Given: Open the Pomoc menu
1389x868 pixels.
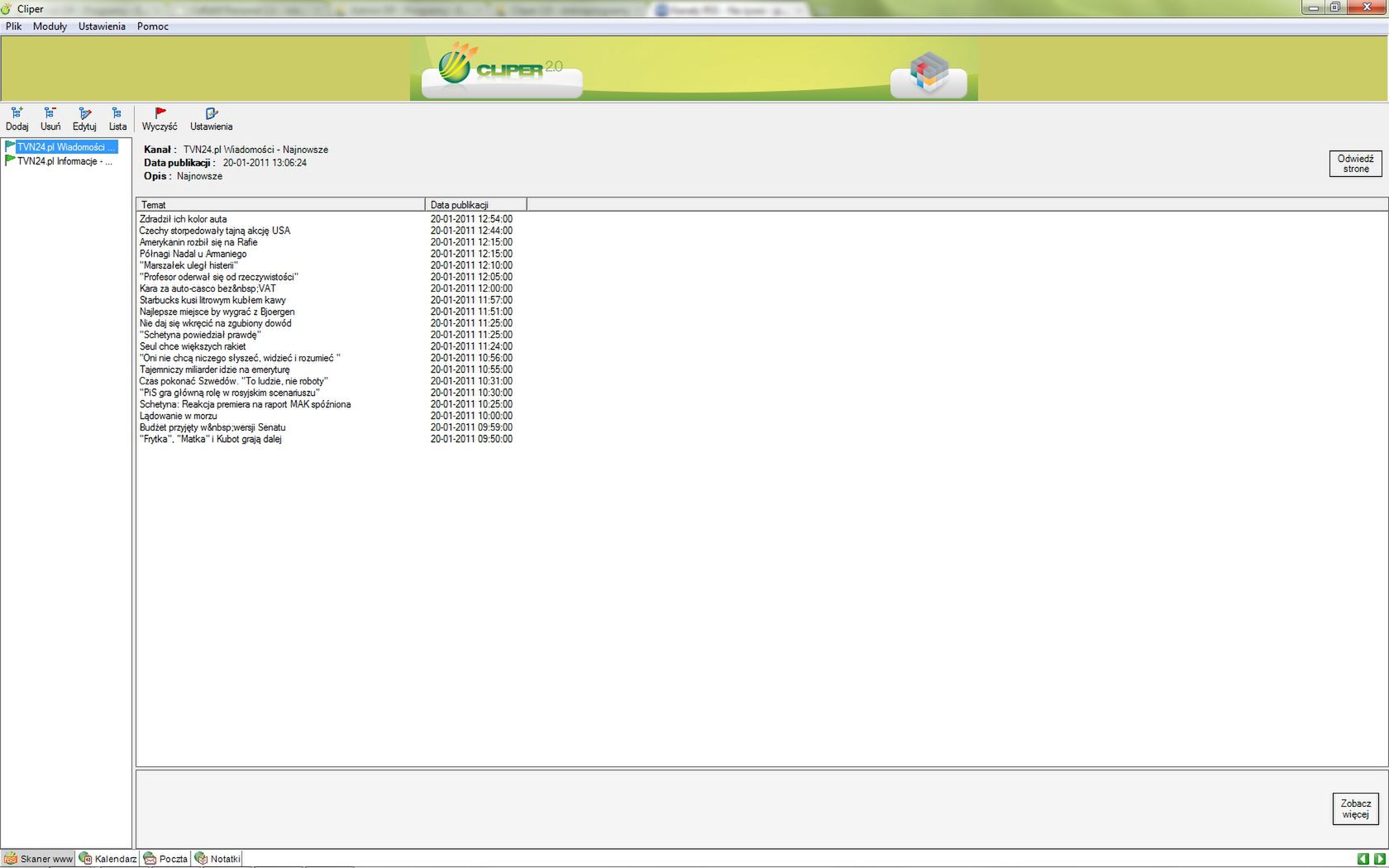Looking at the screenshot, I should [x=153, y=26].
